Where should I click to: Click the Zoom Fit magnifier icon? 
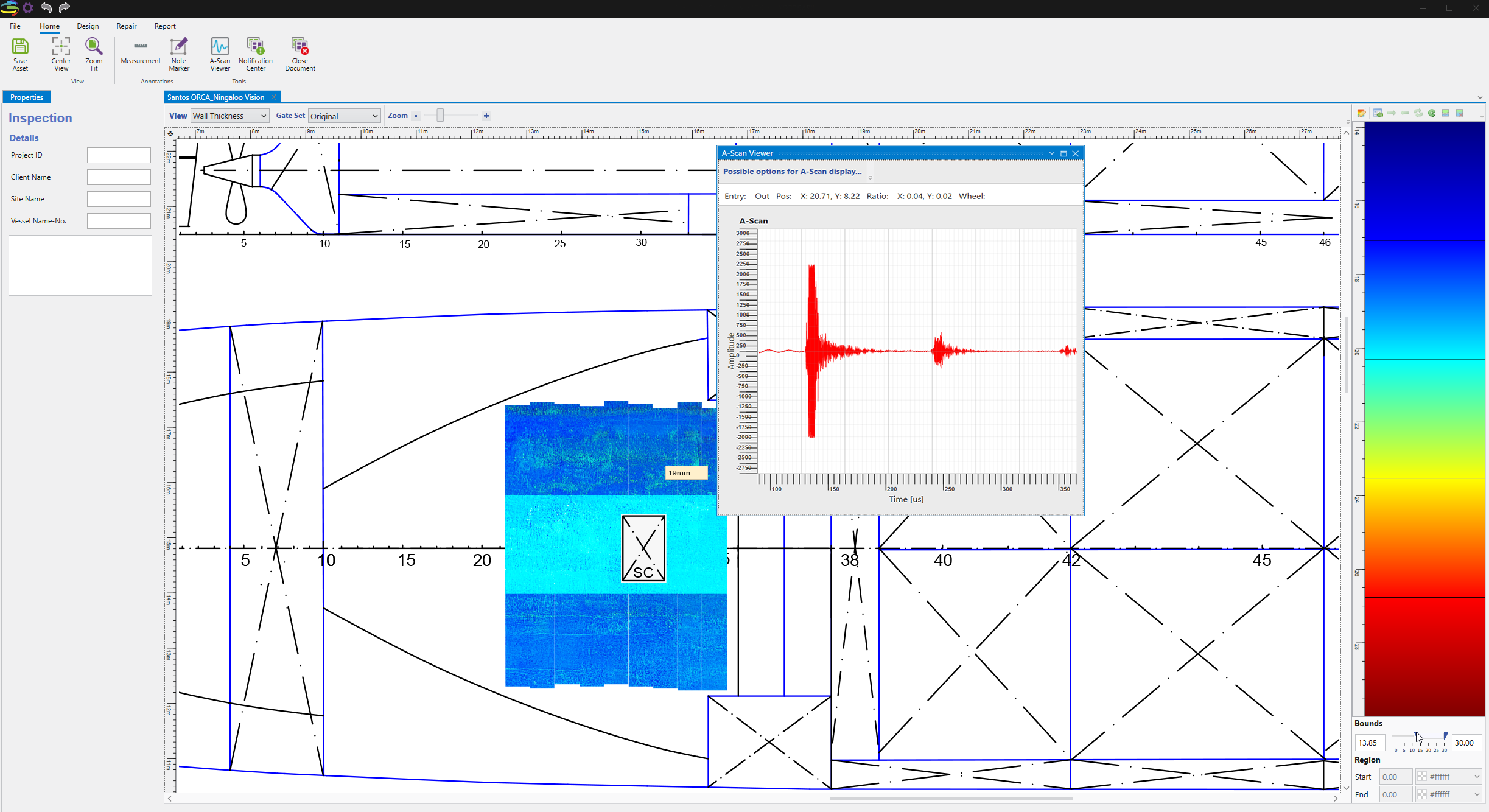coord(94,47)
